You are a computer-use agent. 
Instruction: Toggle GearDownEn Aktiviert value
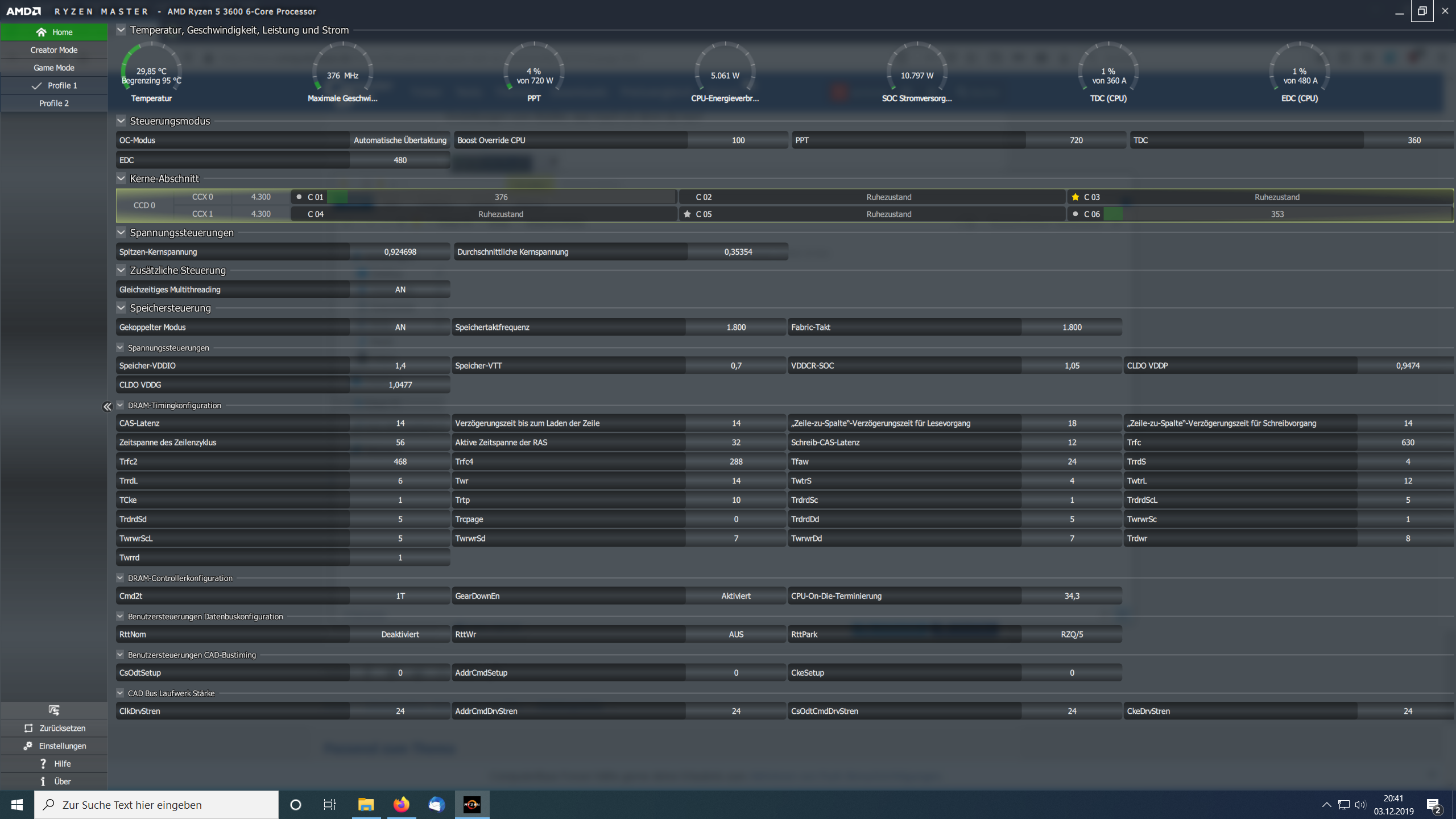735,595
